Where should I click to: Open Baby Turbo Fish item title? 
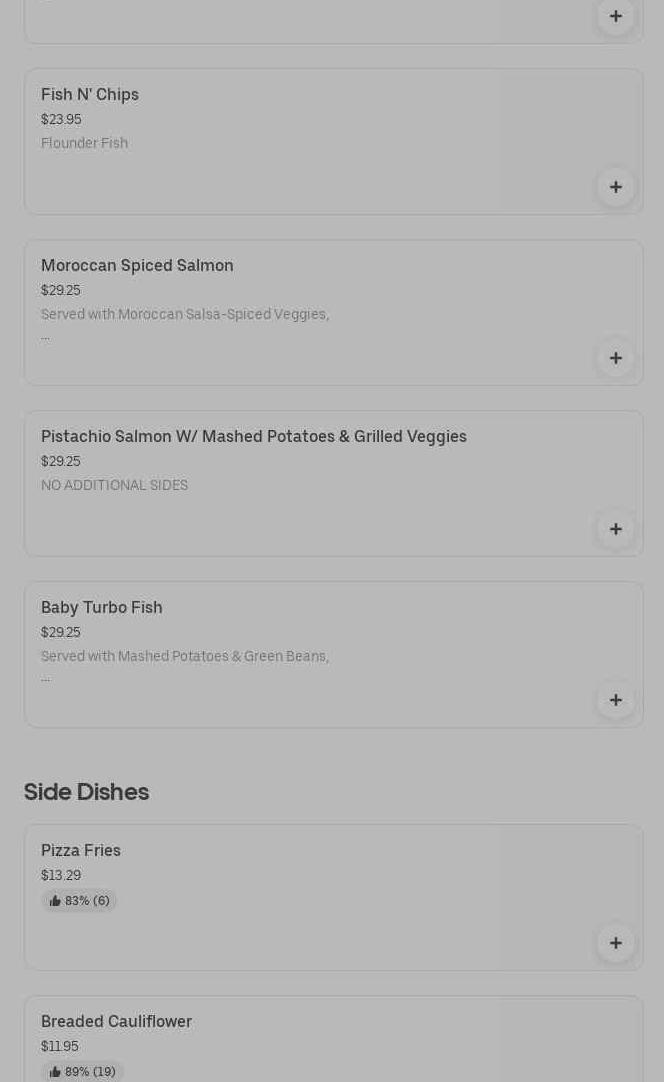coord(101,608)
